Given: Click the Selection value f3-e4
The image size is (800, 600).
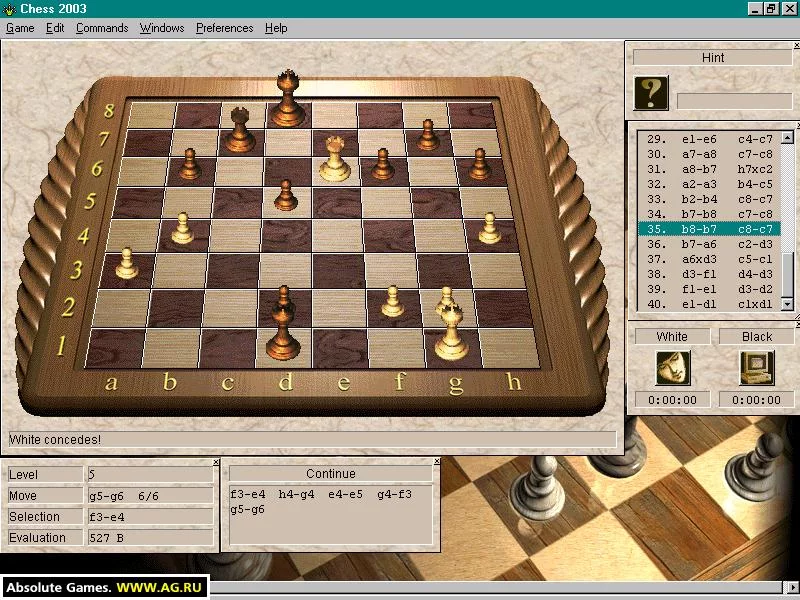Looking at the screenshot, I should coord(151,517).
